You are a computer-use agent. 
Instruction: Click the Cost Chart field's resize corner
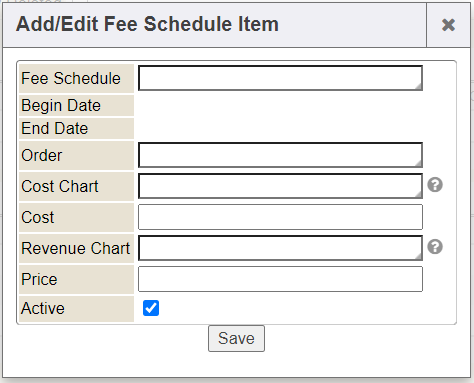click(x=419, y=194)
